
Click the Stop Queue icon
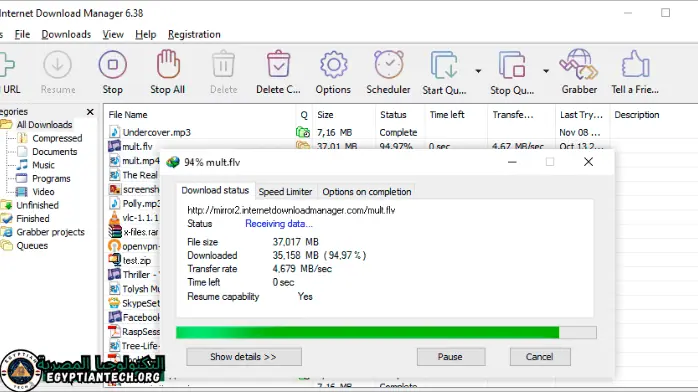pos(512,65)
